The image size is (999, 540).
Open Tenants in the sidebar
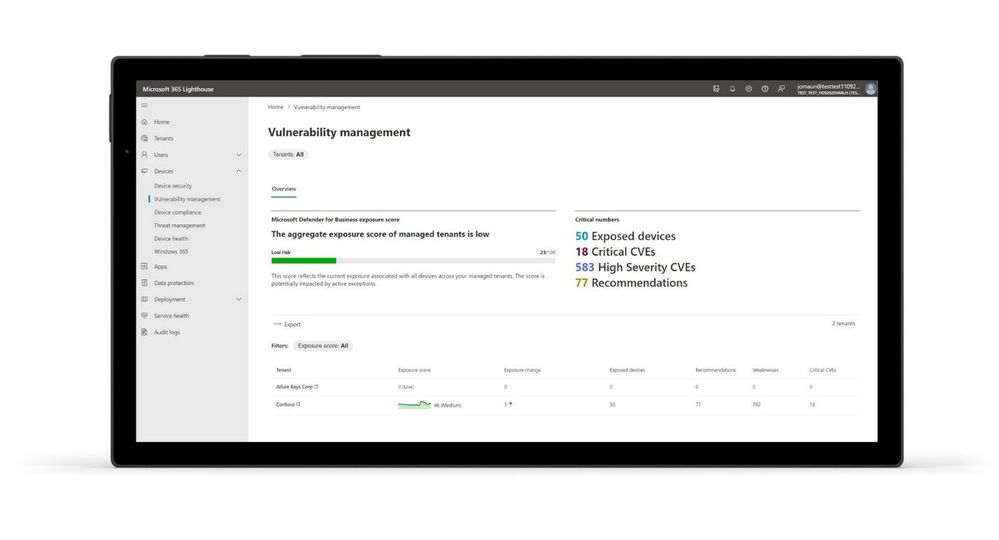[x=164, y=138]
